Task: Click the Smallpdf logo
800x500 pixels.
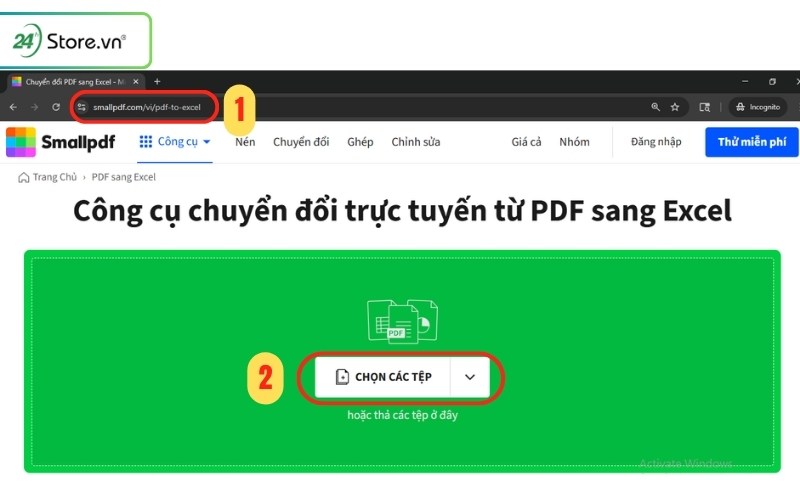Action: 61,142
